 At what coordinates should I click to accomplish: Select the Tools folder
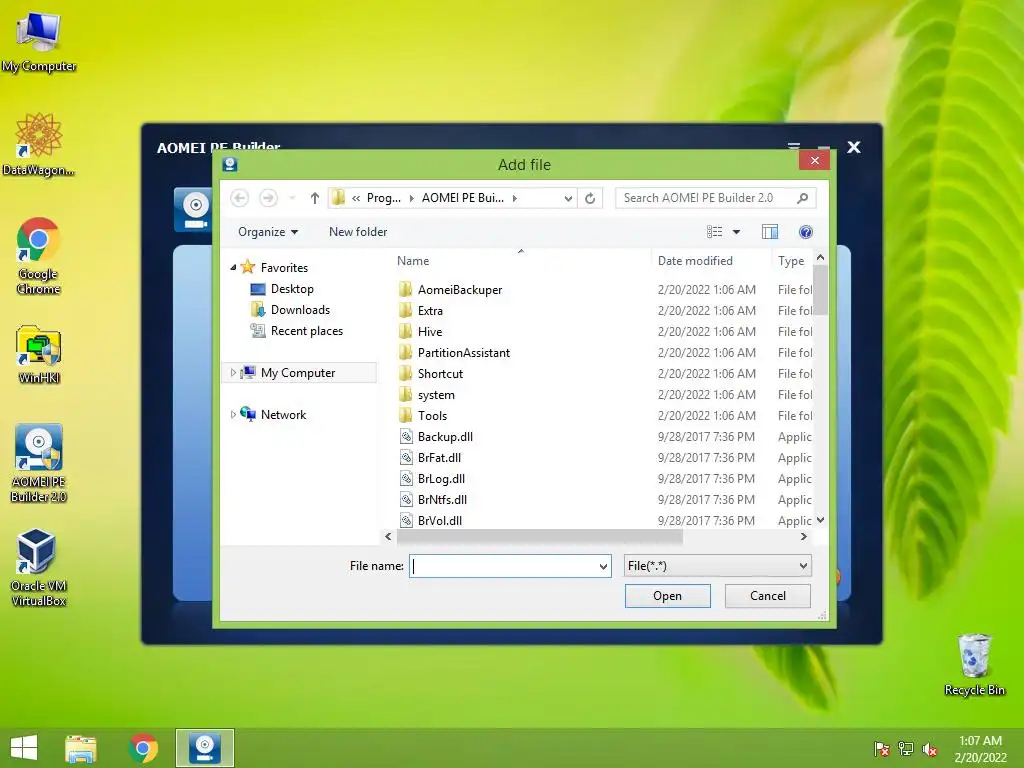click(x=432, y=415)
